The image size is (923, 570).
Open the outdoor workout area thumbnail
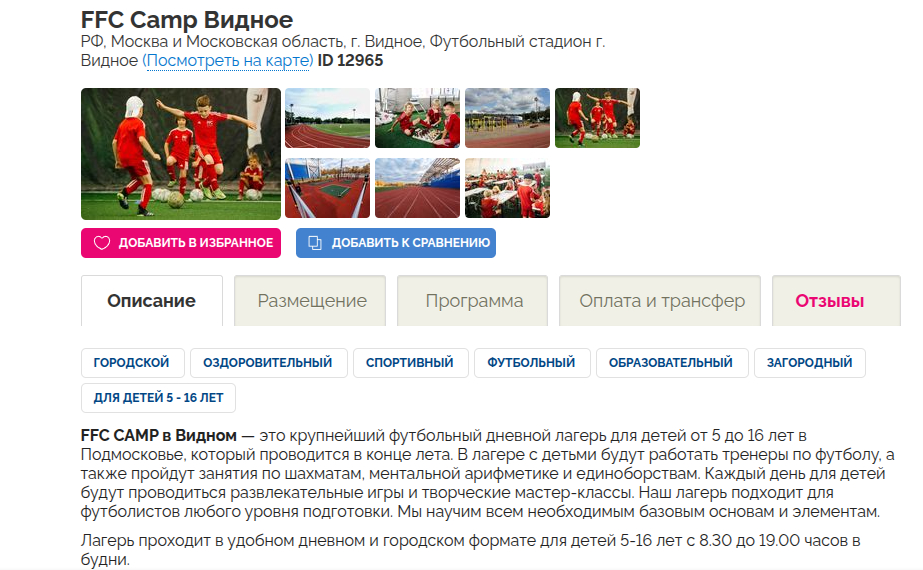507,118
